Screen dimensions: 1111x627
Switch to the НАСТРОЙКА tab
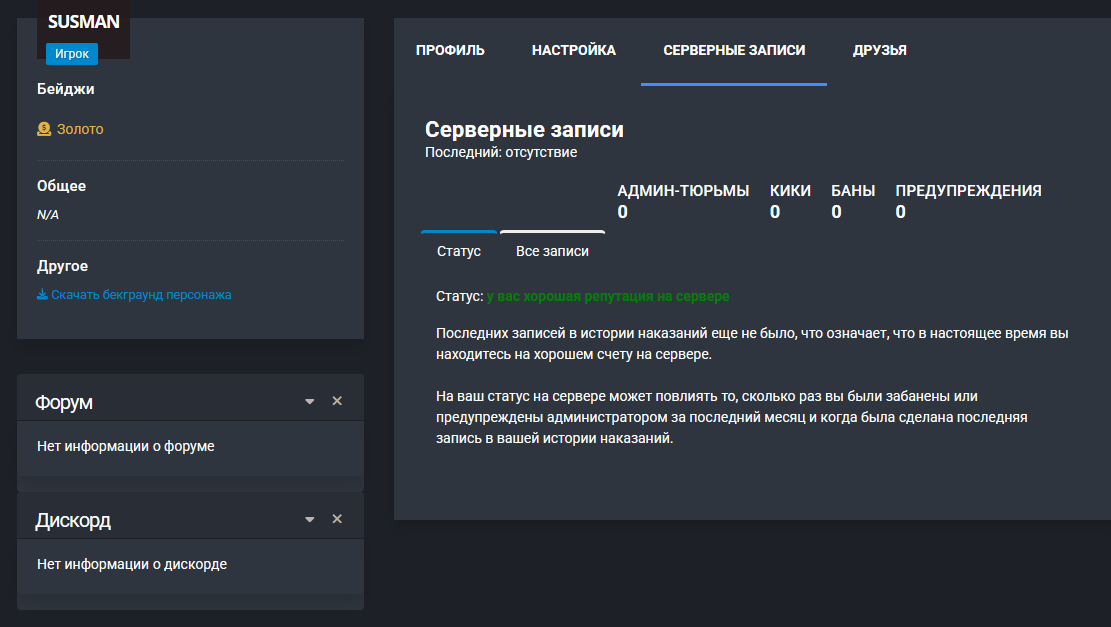tap(573, 50)
